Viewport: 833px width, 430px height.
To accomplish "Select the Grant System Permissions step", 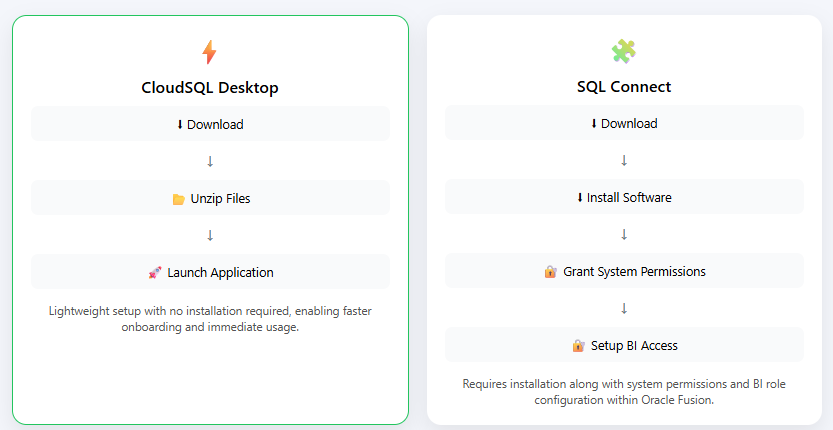I will (x=624, y=271).
